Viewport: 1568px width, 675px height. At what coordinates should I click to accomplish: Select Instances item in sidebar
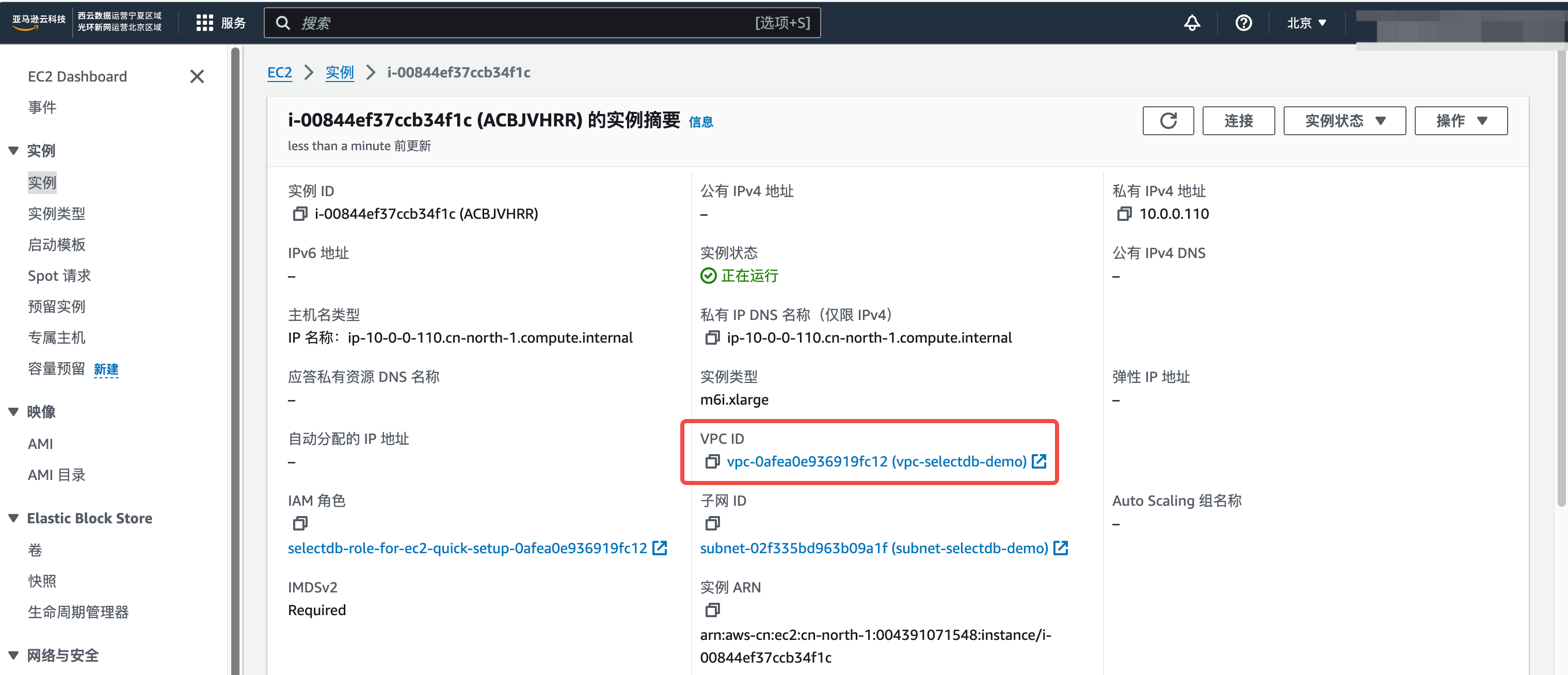pos(42,183)
